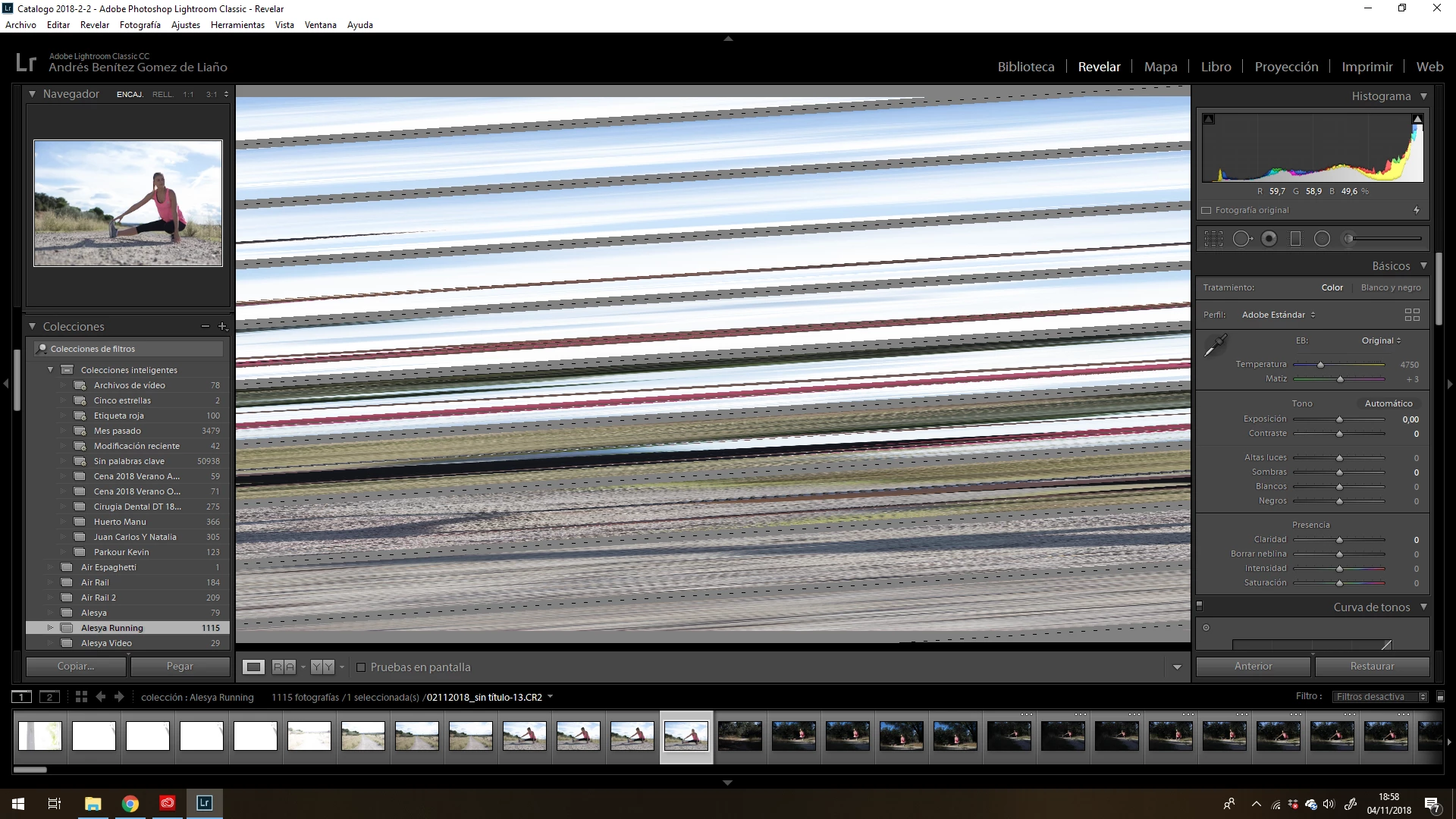Click the Temperatura slider handle
1456x819 pixels.
[1320, 365]
